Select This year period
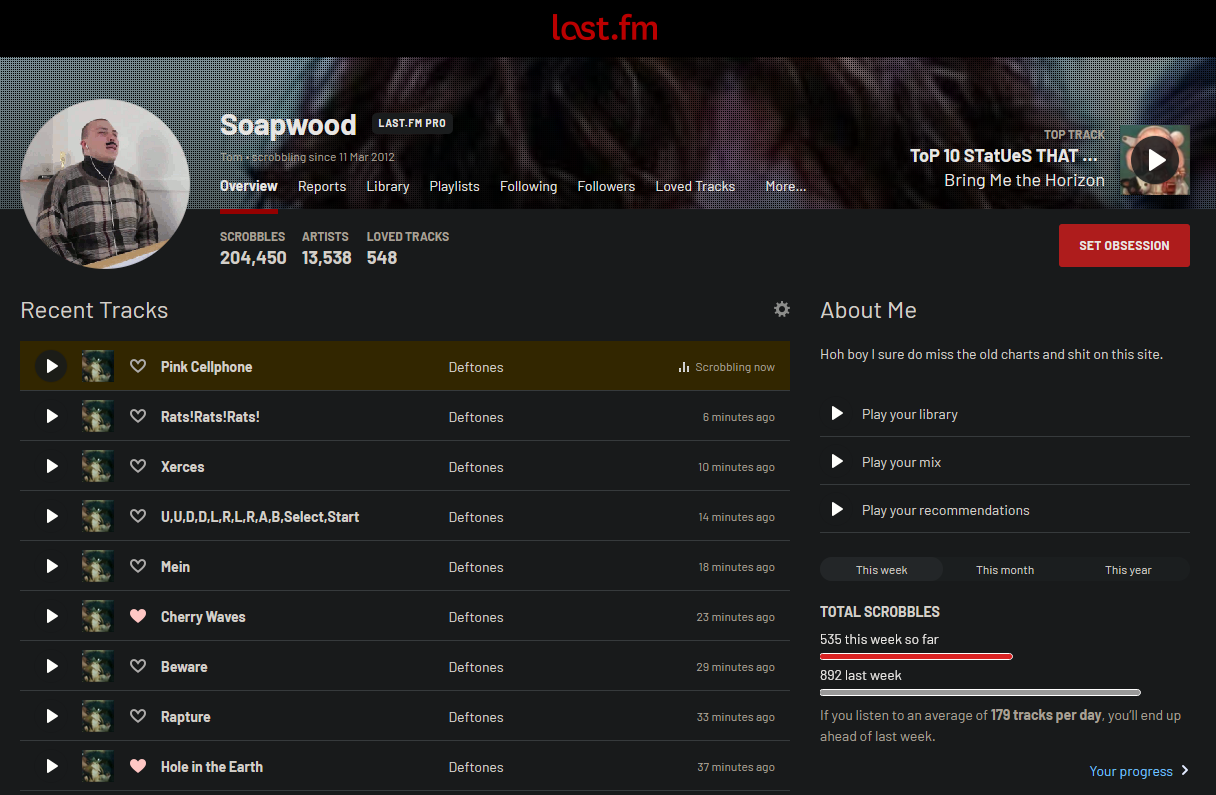The height and width of the screenshot is (795, 1216). pyautogui.click(x=1128, y=570)
